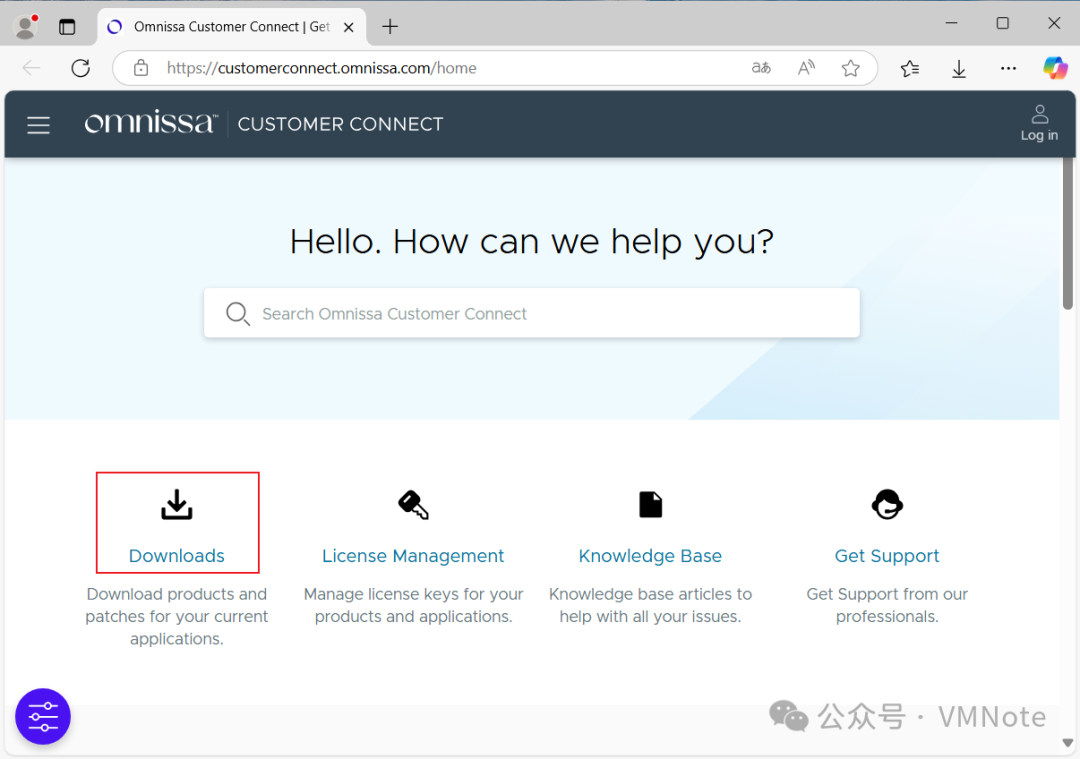Viewport: 1080px width, 759px height.
Task: Click the Log in user icon
Action: click(x=1039, y=114)
